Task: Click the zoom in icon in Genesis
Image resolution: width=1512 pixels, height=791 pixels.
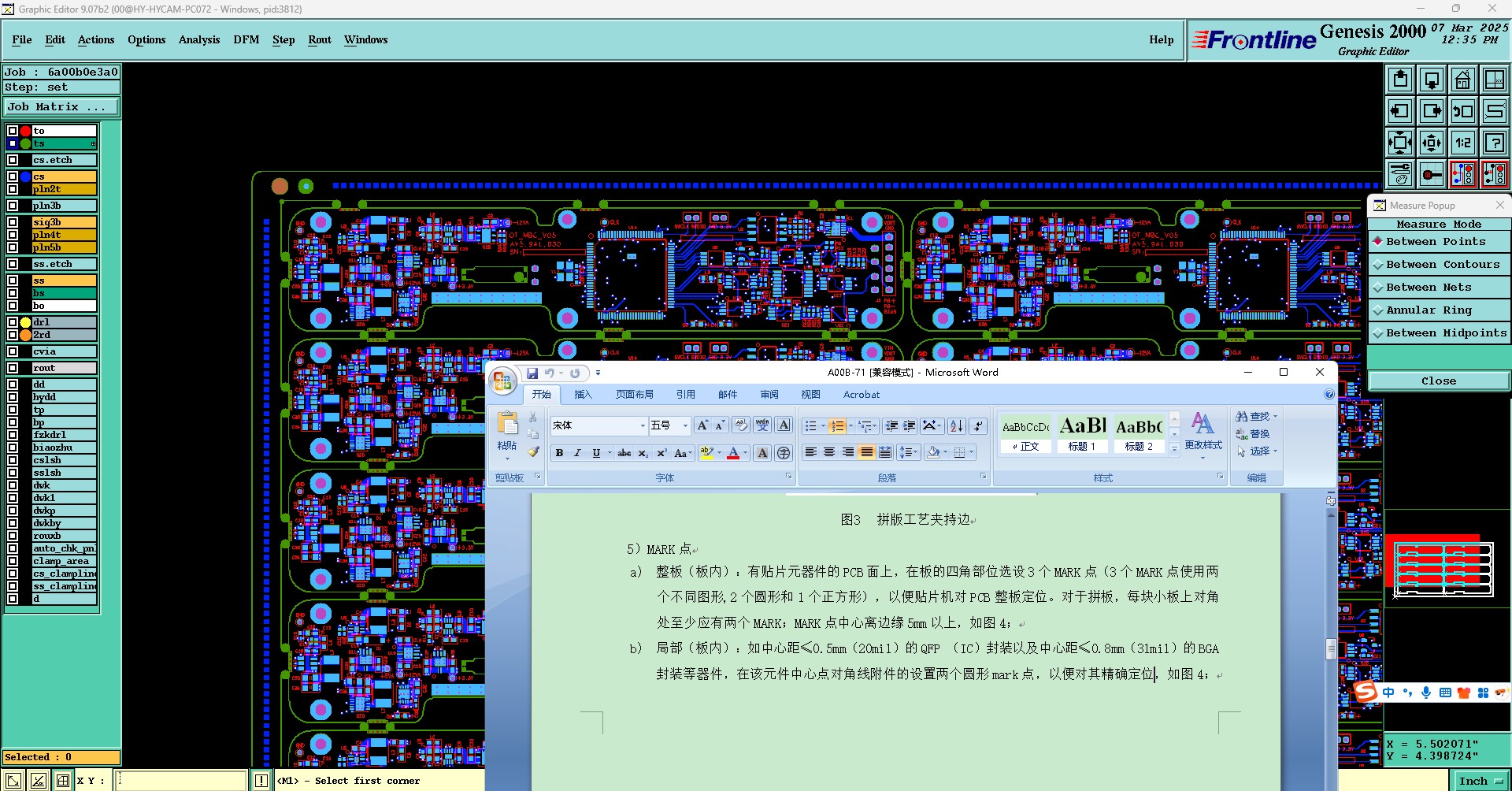Action: pos(1400,143)
